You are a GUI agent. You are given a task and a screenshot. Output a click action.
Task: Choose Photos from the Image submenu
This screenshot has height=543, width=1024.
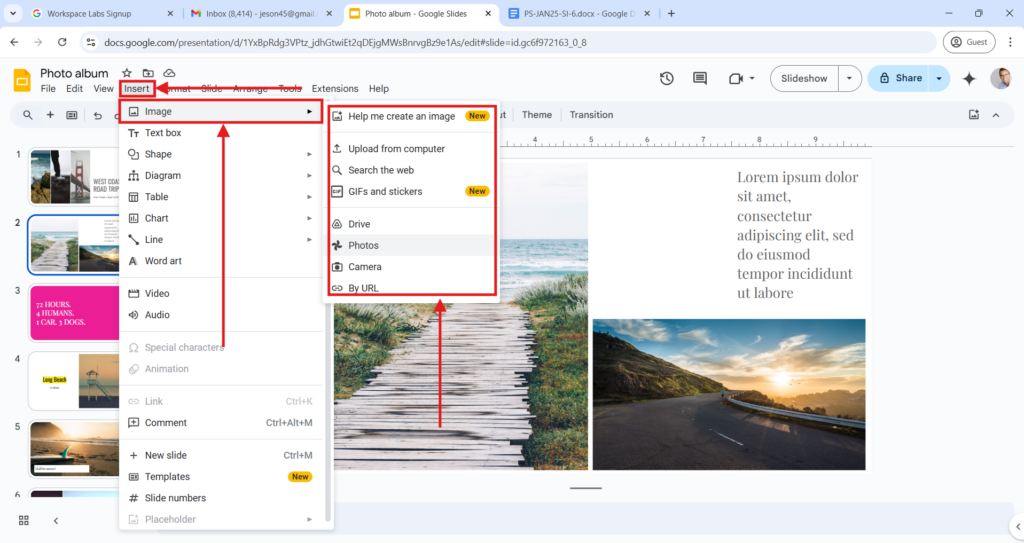coord(363,245)
